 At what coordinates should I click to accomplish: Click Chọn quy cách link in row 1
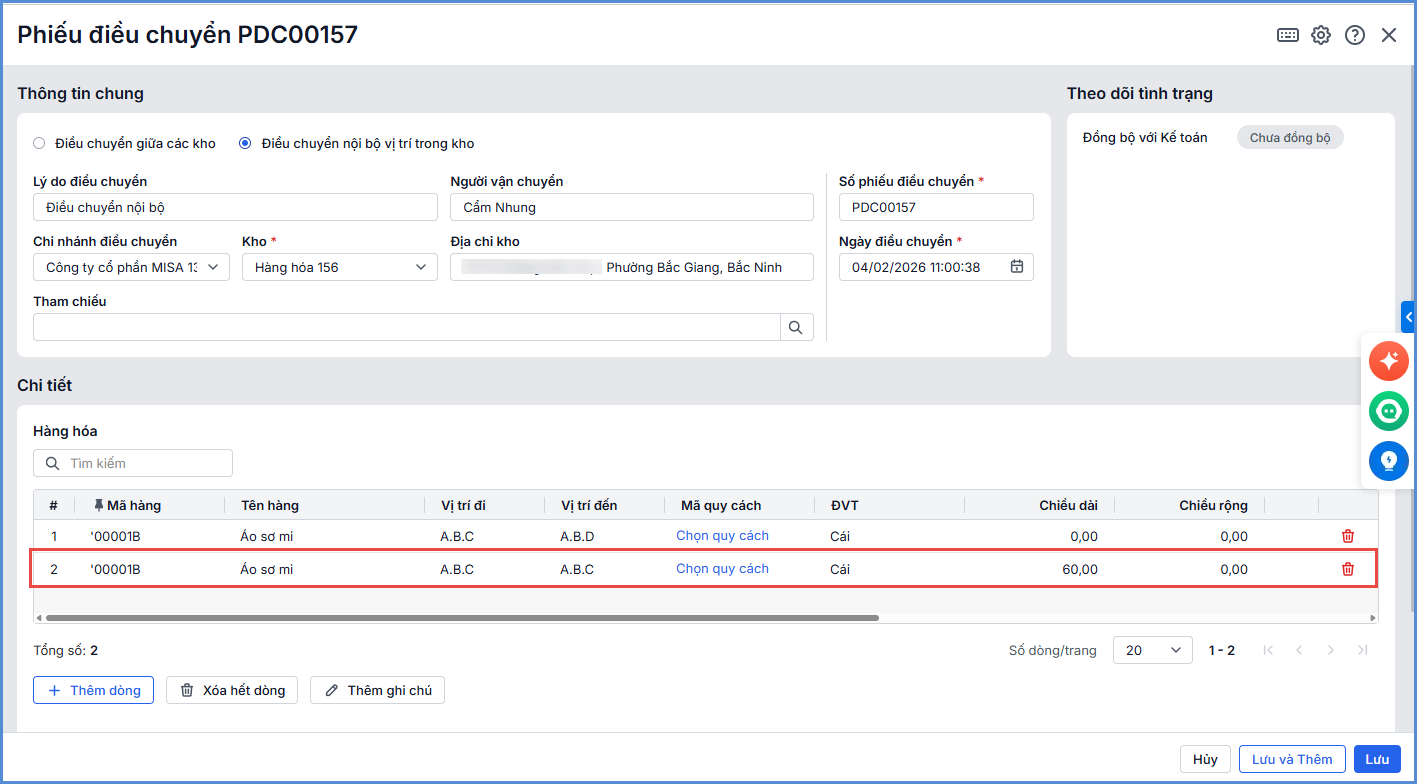(722, 536)
